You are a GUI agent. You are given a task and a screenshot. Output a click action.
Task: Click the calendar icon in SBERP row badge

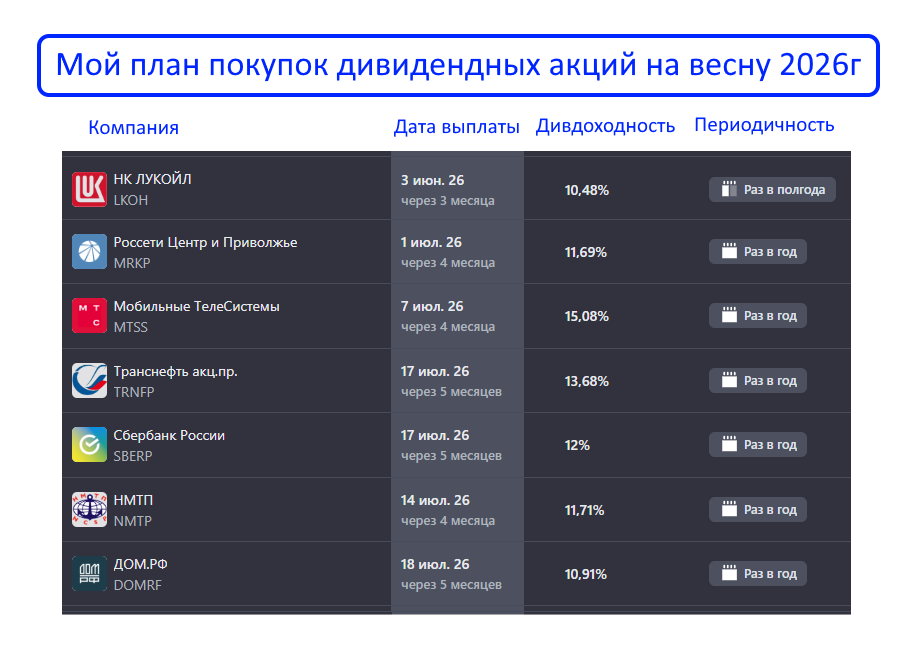[729, 444]
